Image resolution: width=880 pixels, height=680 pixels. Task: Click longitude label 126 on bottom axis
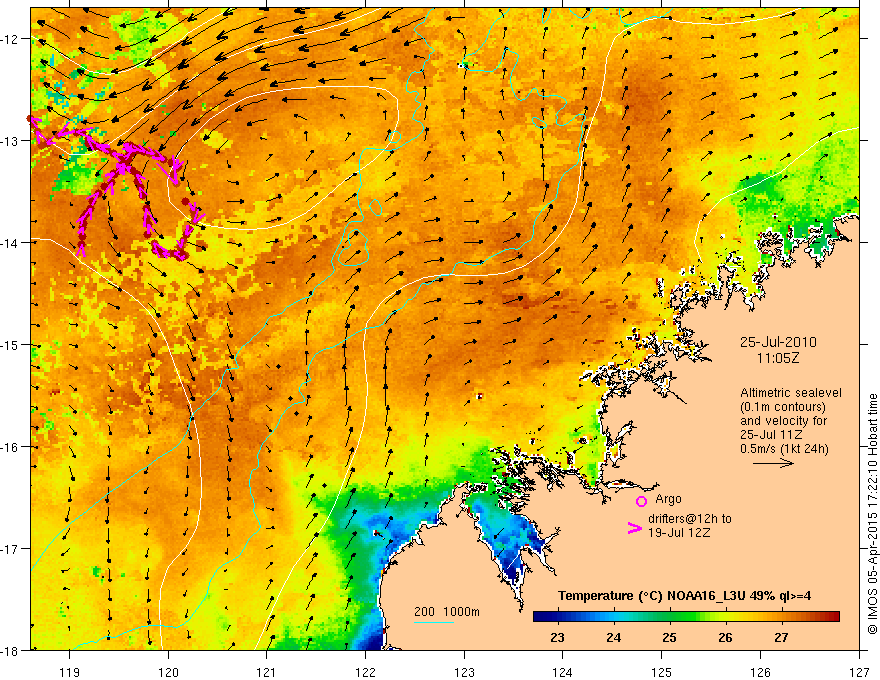click(760, 673)
